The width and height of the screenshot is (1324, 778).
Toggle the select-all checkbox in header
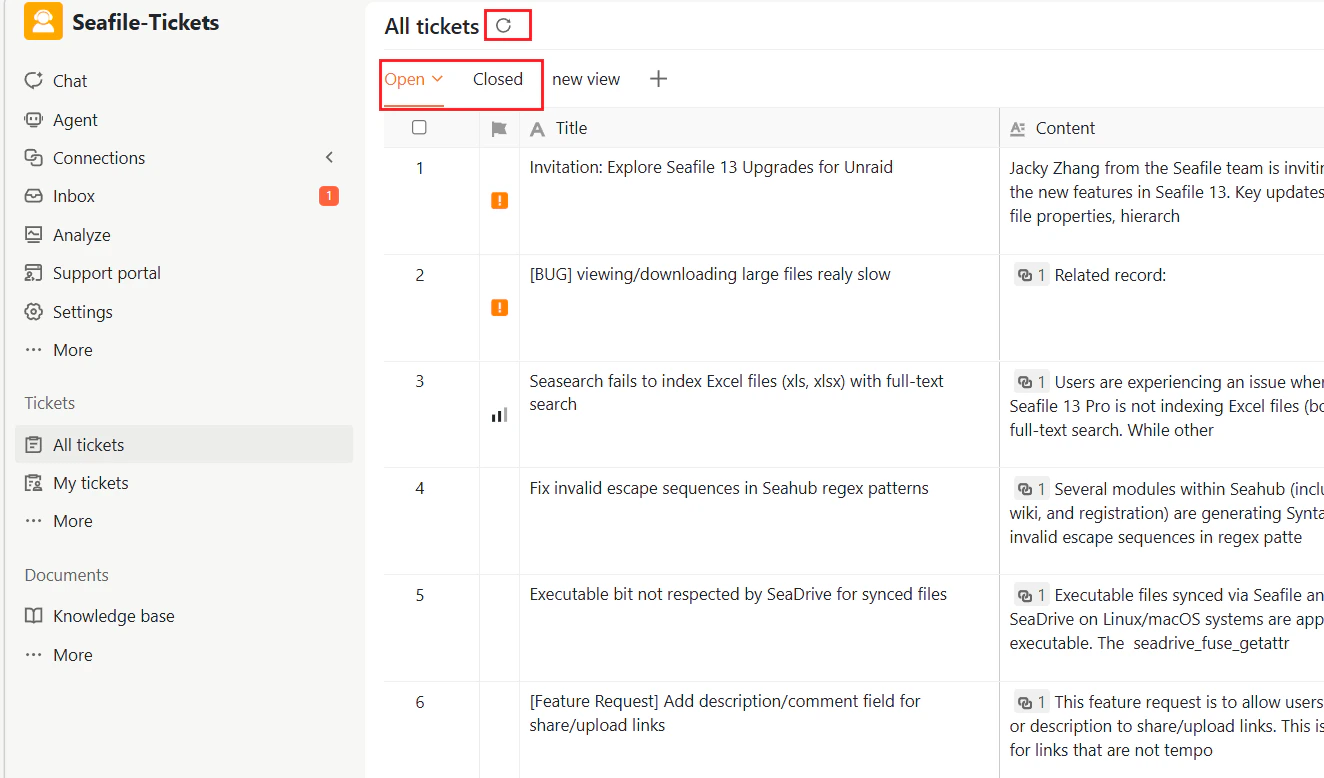pos(419,128)
